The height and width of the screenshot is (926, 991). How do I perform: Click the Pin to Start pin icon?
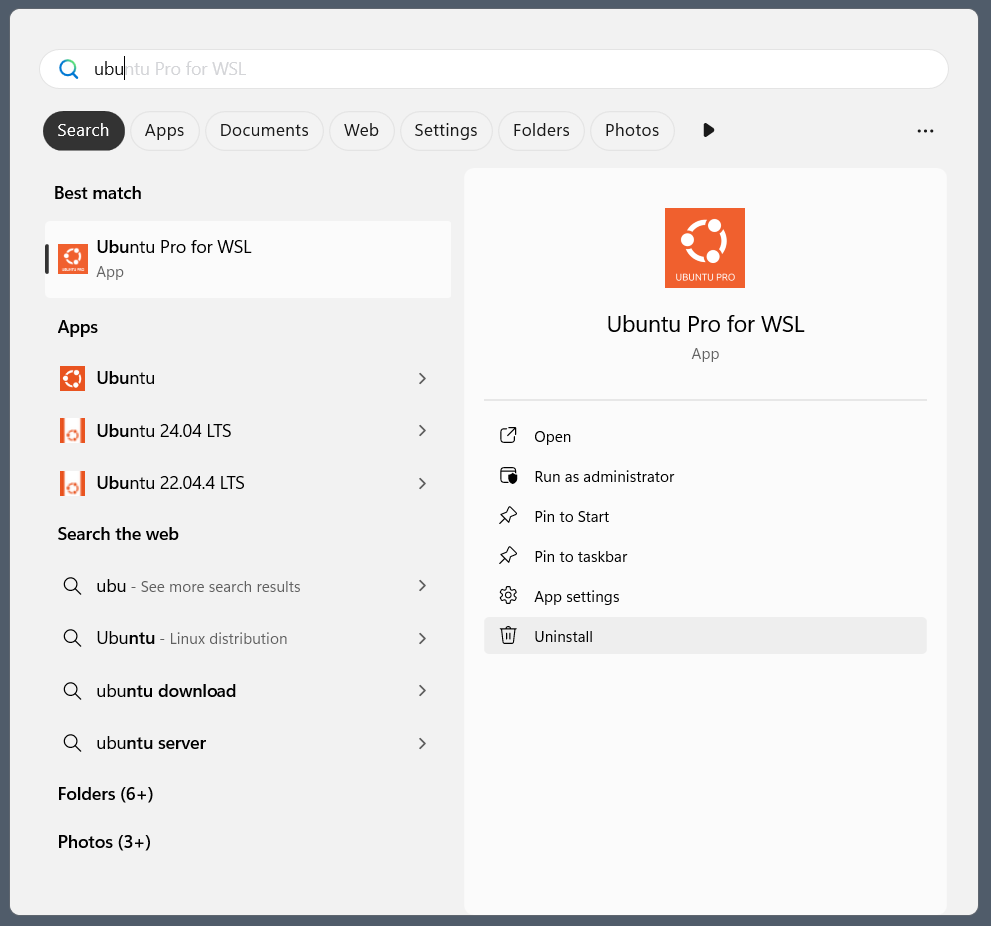click(508, 516)
